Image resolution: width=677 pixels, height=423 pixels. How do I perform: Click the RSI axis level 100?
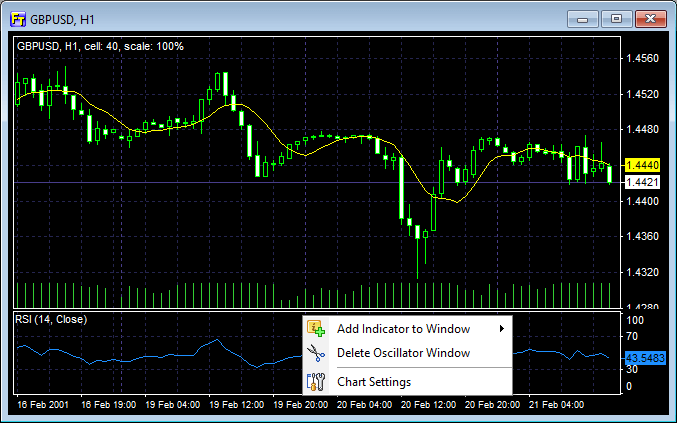point(635,320)
